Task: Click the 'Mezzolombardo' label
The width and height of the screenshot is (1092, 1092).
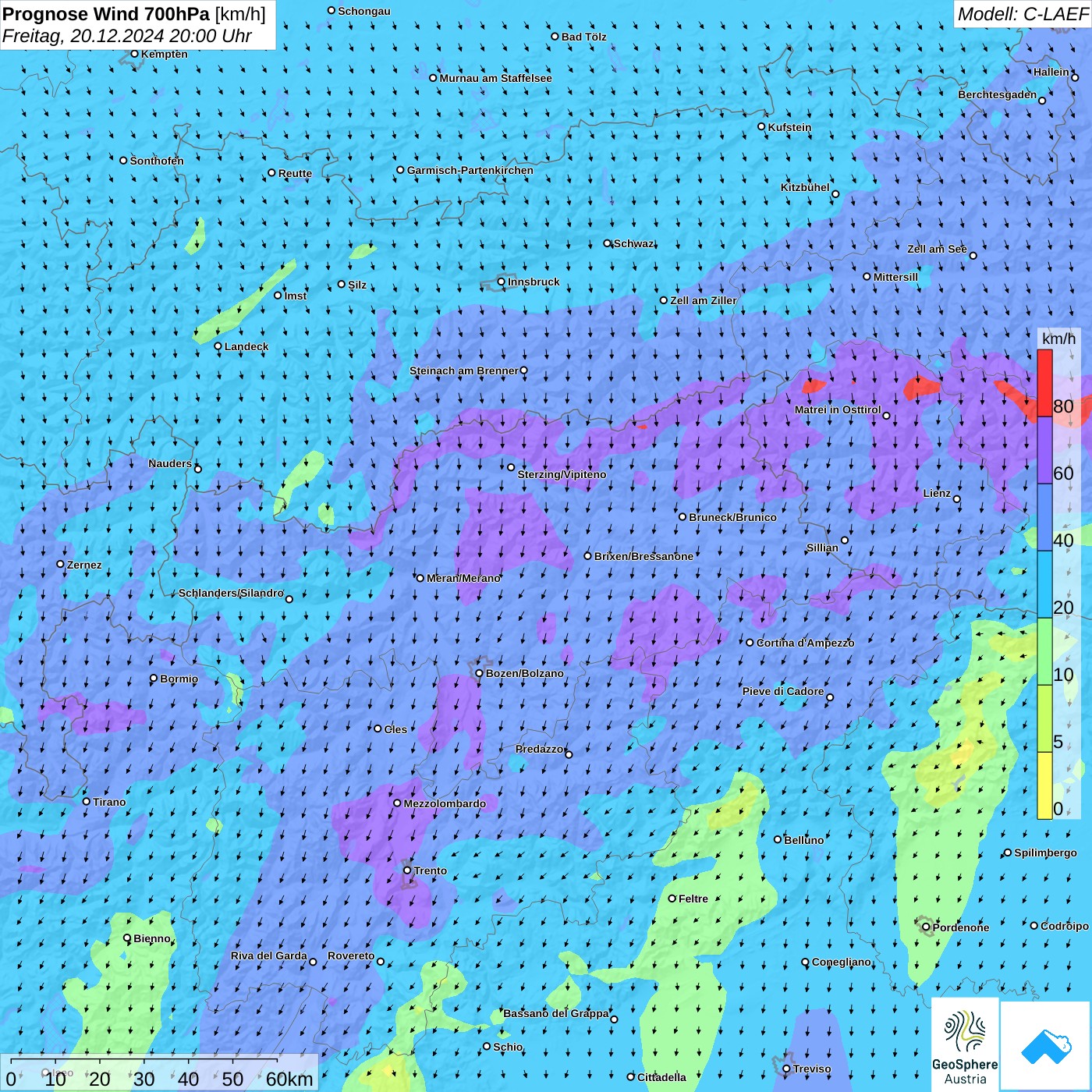Action: 445,803
